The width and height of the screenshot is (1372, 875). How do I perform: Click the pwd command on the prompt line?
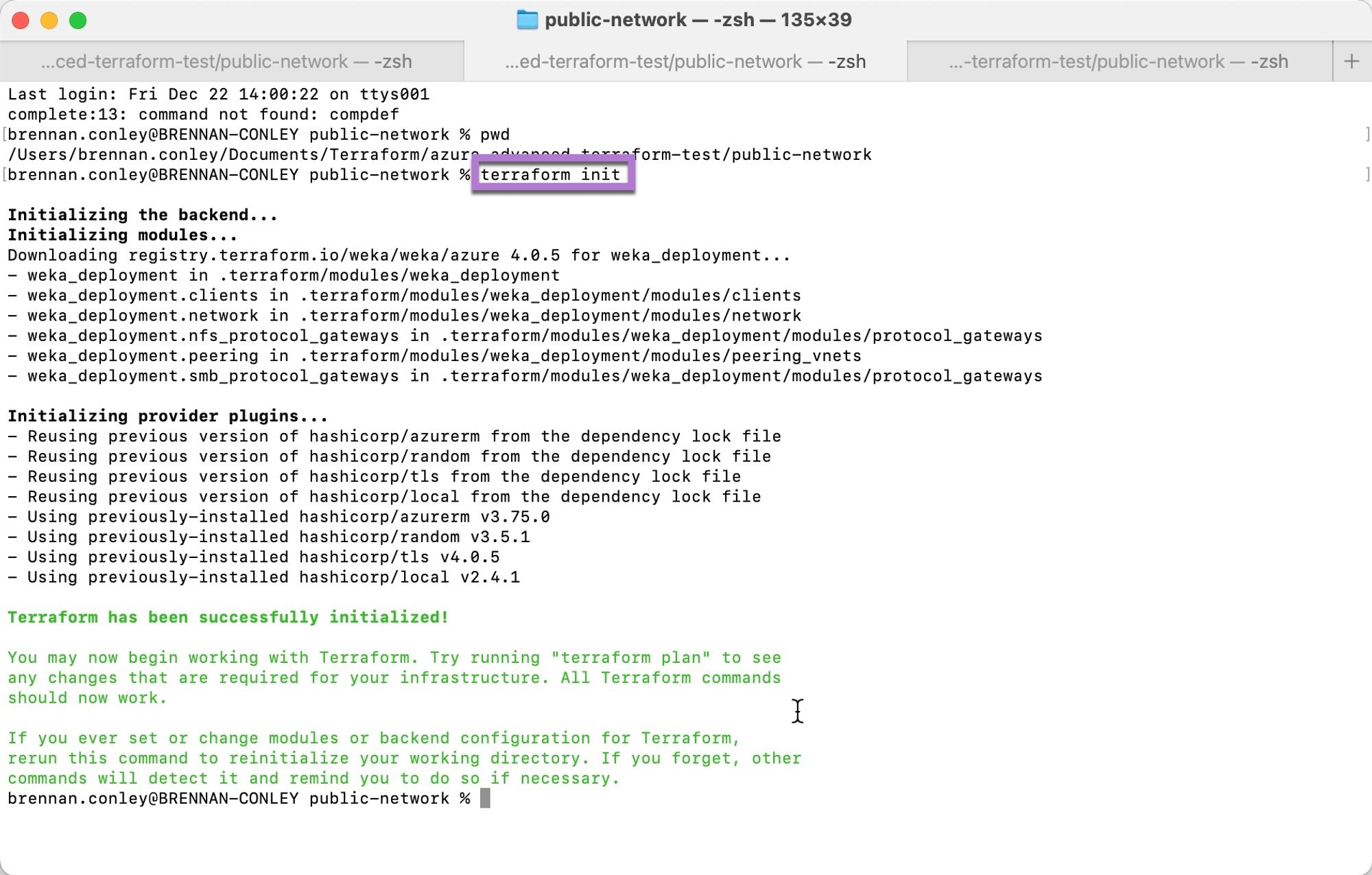tap(495, 135)
